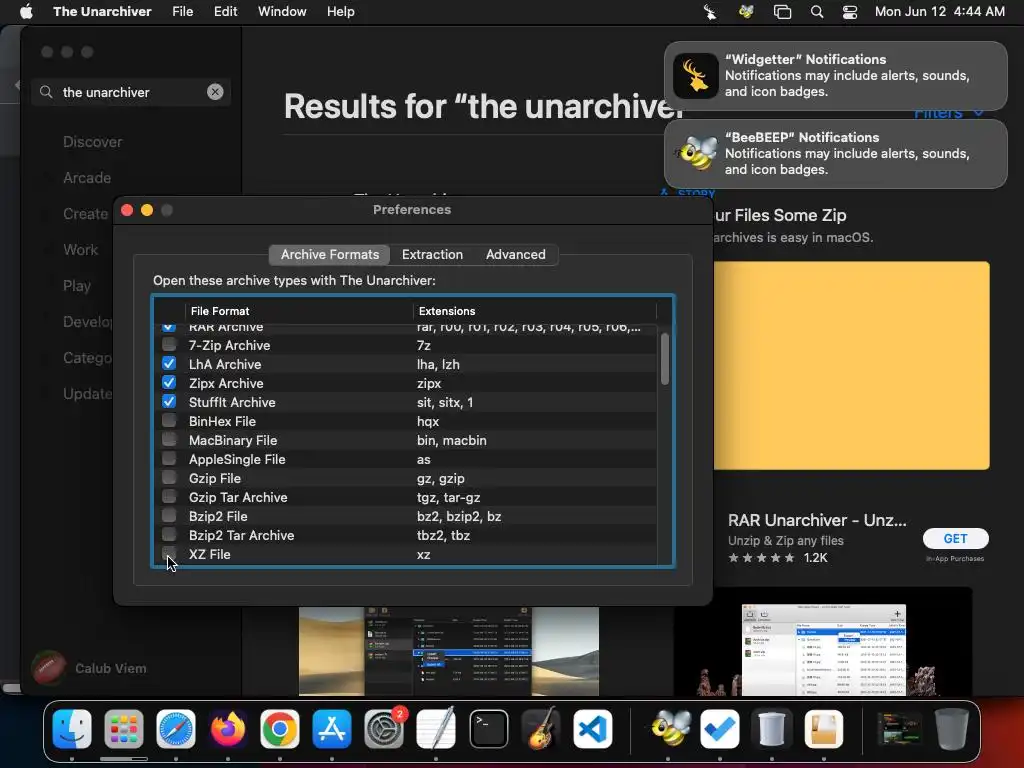Click the archive formats list scrollbar
Screen dimensions: 1024x768
[665, 359]
